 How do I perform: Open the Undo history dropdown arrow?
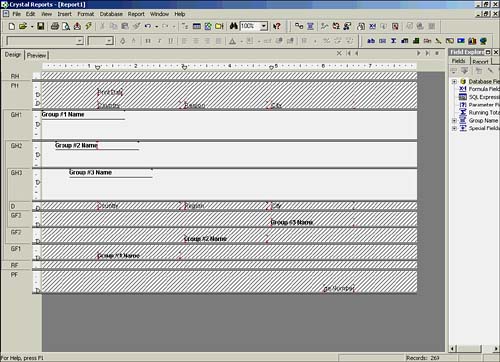pos(156,26)
